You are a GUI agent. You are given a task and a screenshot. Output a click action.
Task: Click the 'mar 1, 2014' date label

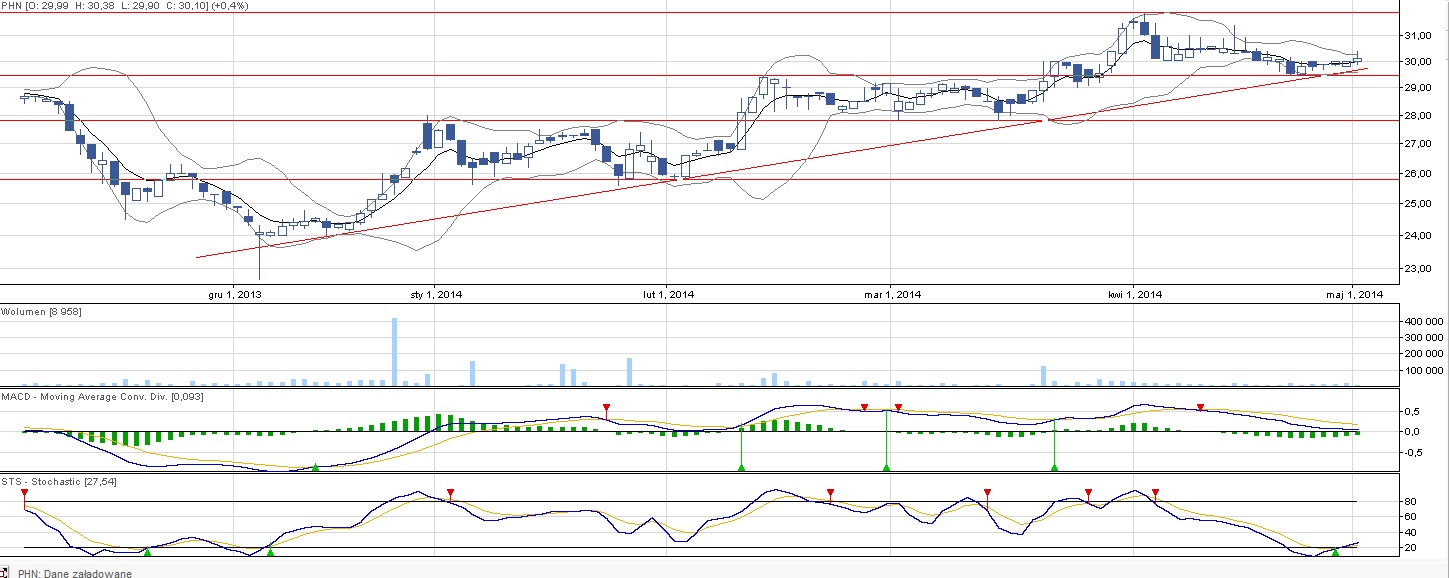point(893,294)
